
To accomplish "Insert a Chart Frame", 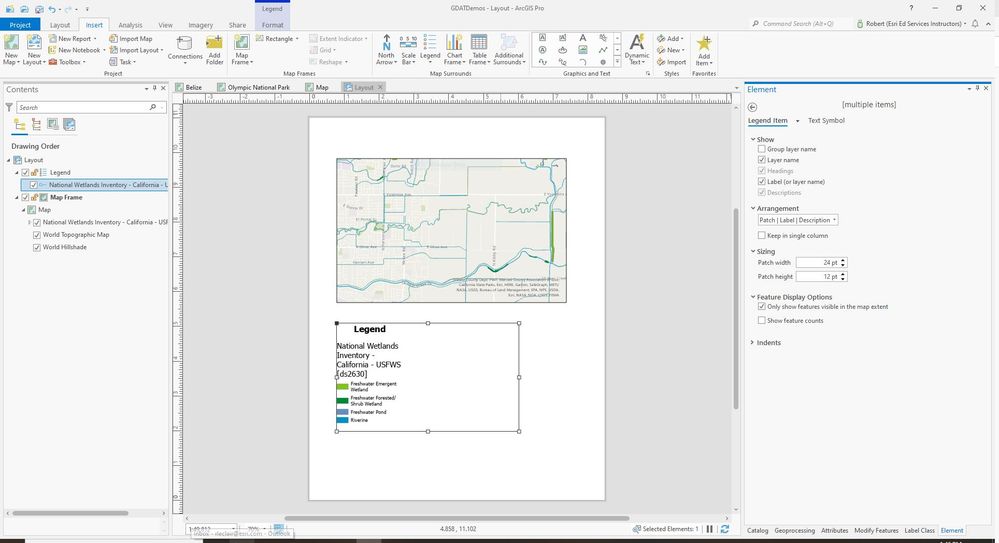I will (454, 43).
